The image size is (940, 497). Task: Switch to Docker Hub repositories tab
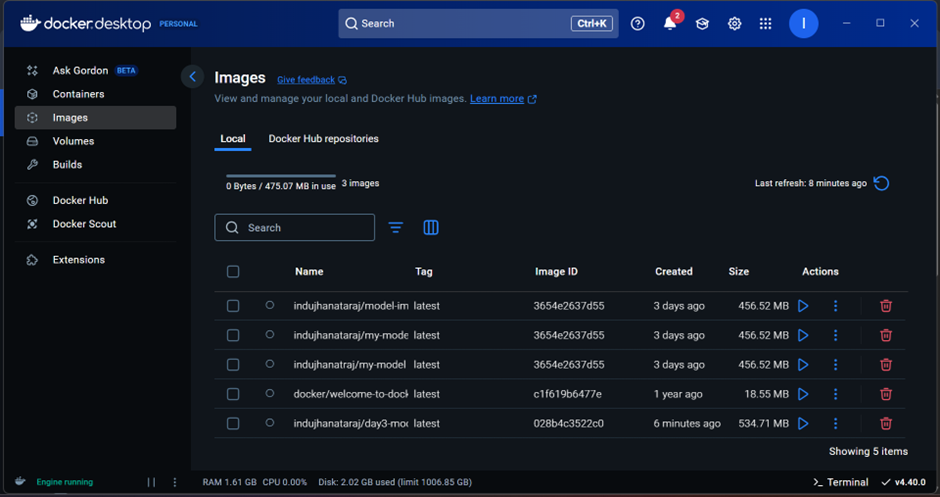323,138
